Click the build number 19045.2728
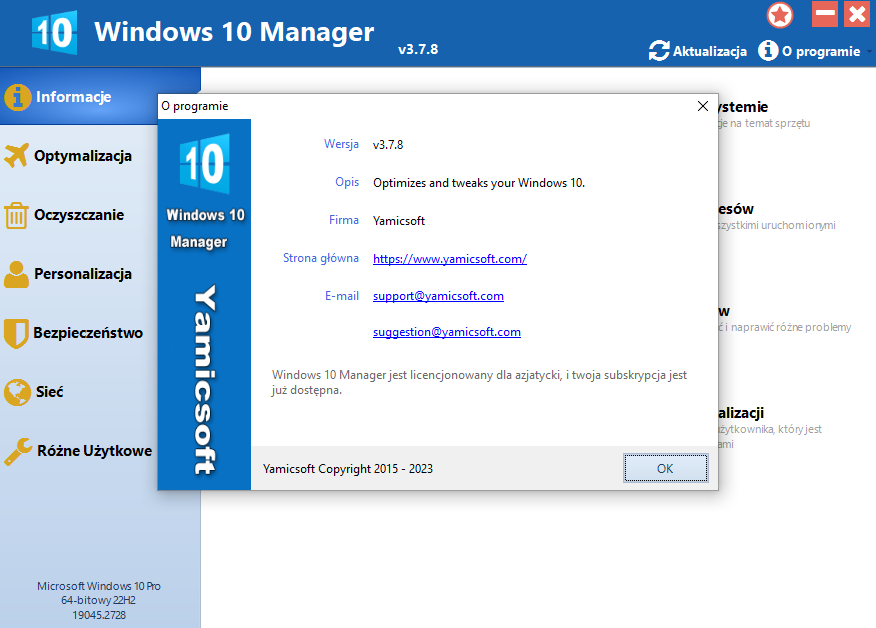Image resolution: width=876 pixels, height=628 pixels. coord(99,615)
